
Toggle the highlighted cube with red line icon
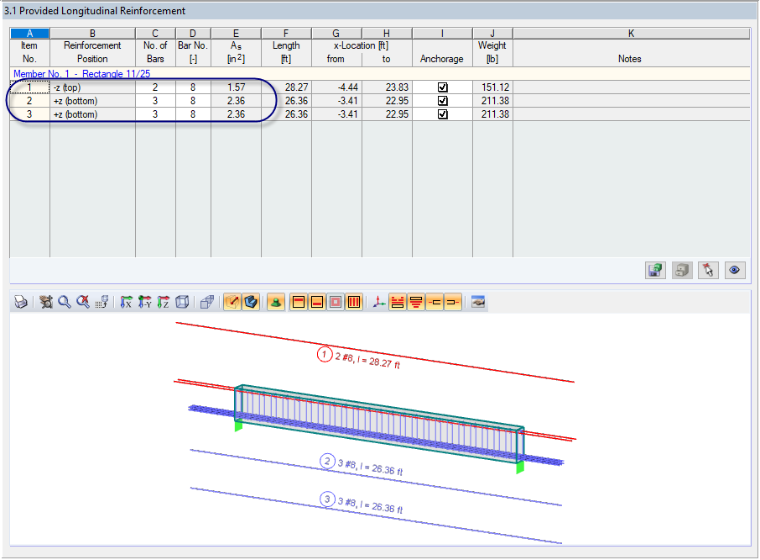click(x=233, y=302)
